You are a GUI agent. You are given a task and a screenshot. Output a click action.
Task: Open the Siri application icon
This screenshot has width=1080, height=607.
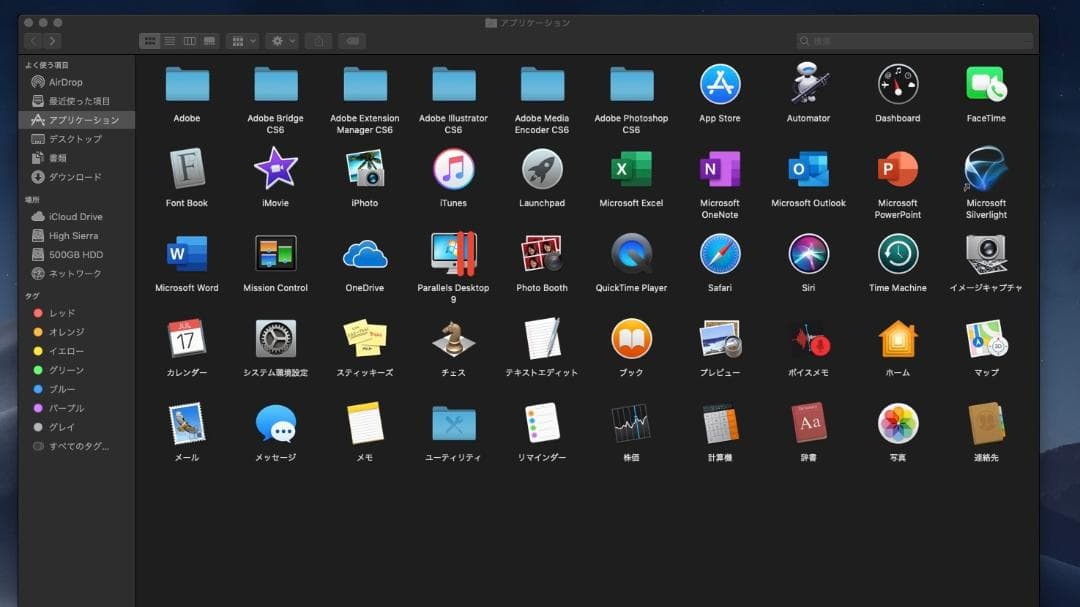[x=808, y=254]
